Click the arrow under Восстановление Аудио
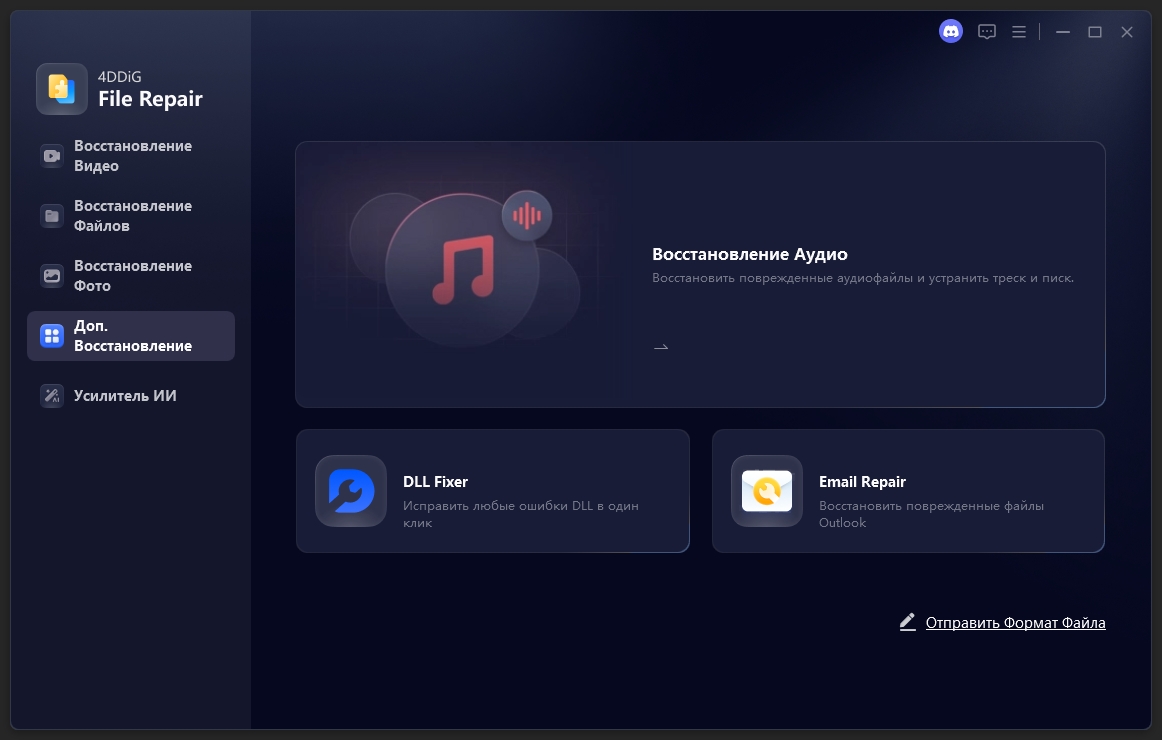1162x740 pixels. click(x=661, y=347)
